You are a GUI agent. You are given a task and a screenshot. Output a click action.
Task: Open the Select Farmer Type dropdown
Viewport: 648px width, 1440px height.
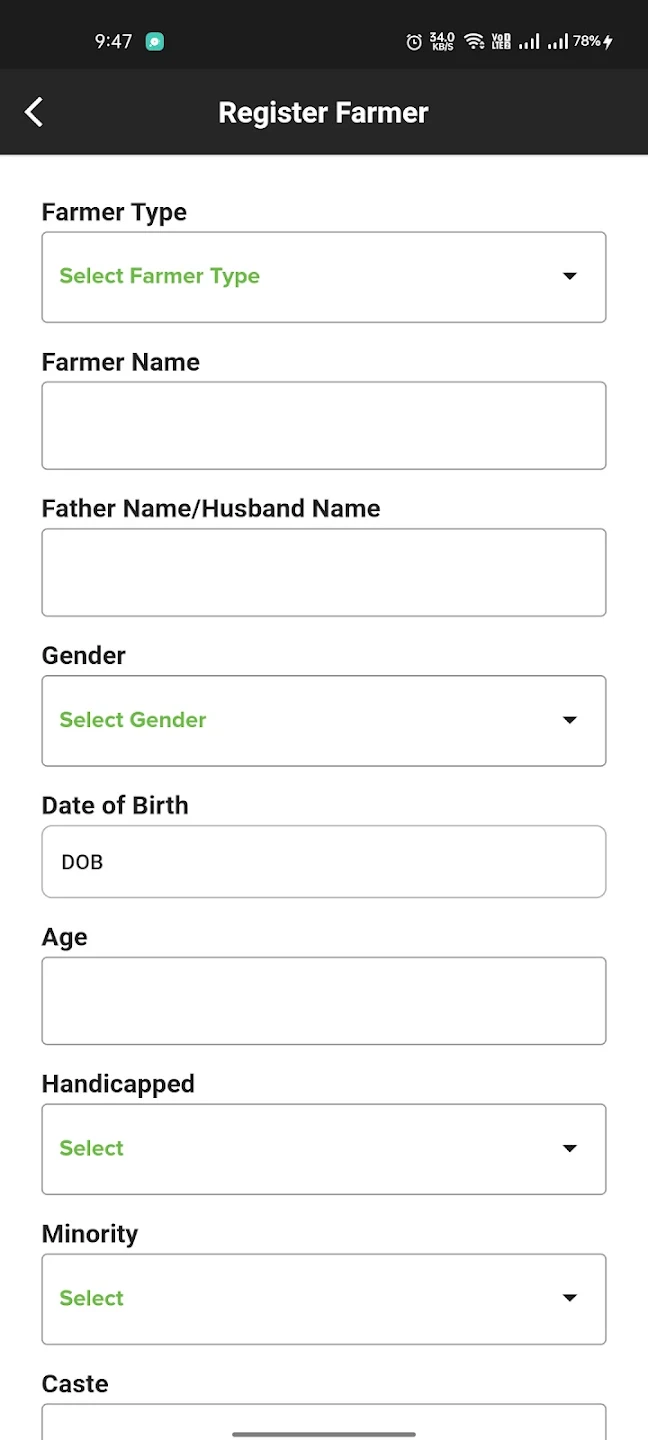(x=323, y=277)
